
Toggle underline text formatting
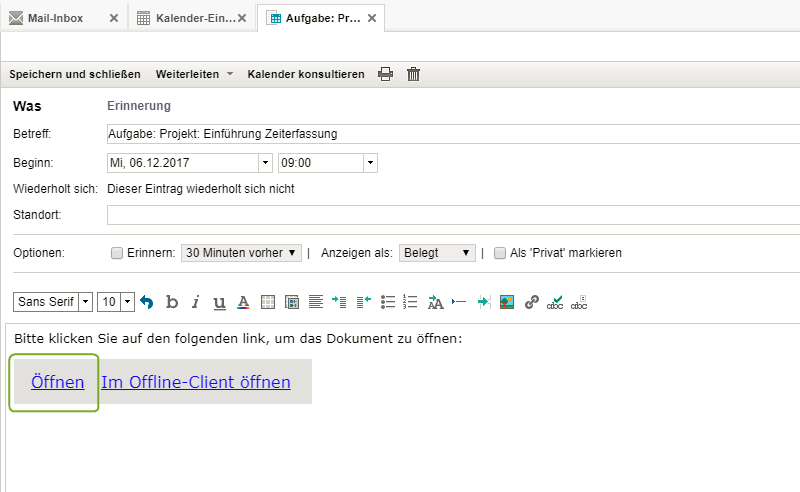coord(218,302)
